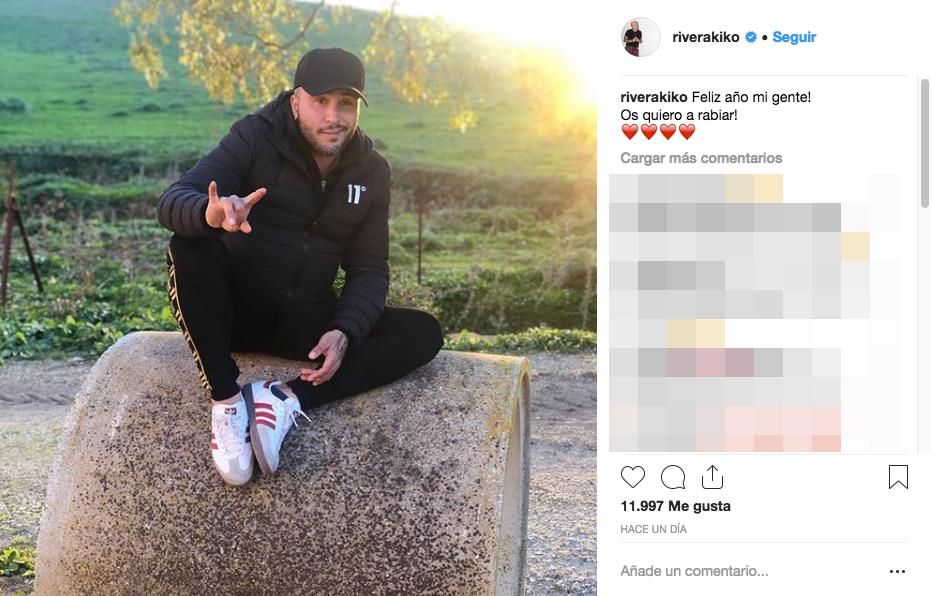Click the main post photo
931x596 pixels.
(x=298, y=298)
